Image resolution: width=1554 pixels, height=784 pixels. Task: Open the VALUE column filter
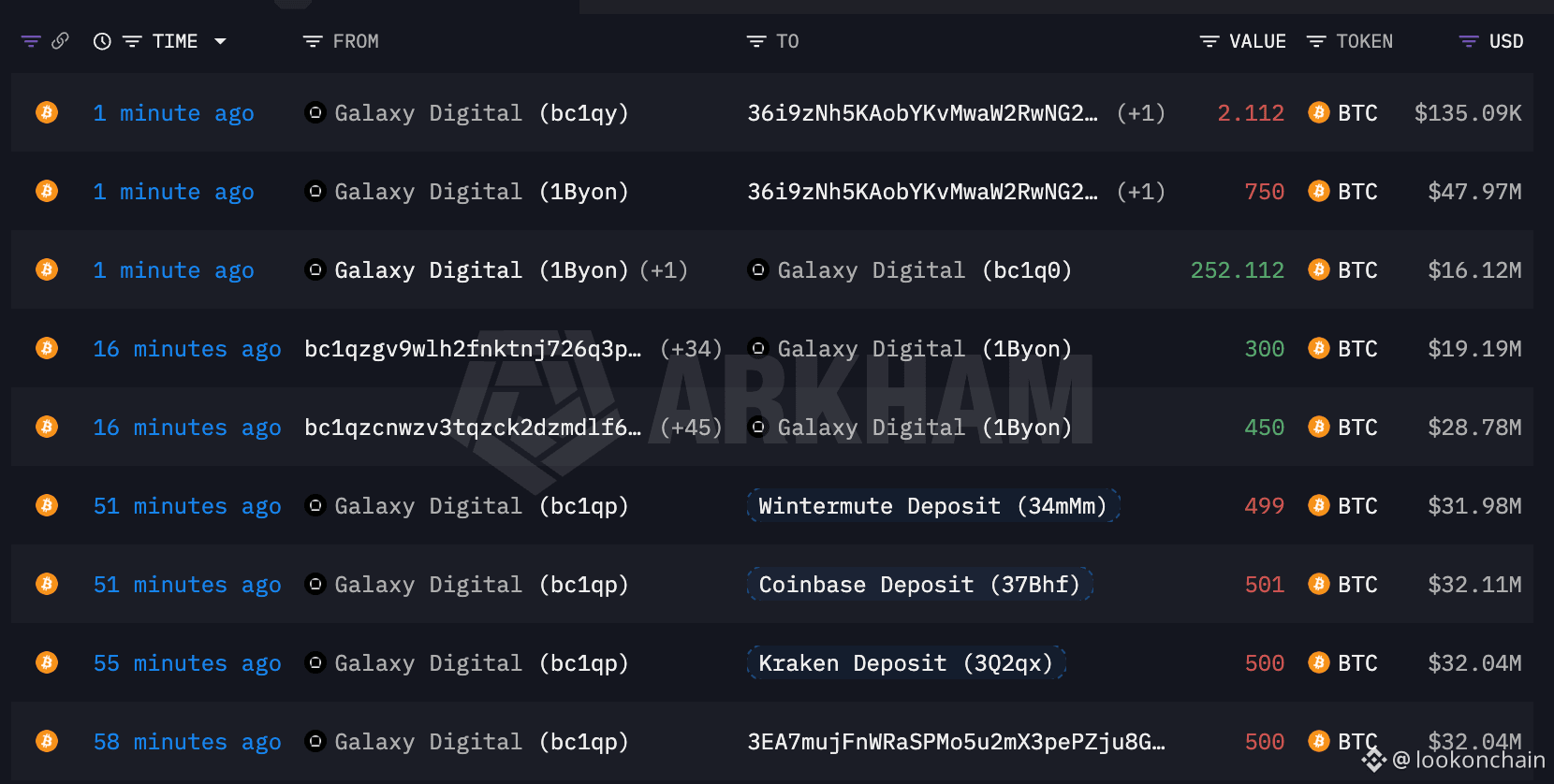pyautogui.click(x=1209, y=41)
